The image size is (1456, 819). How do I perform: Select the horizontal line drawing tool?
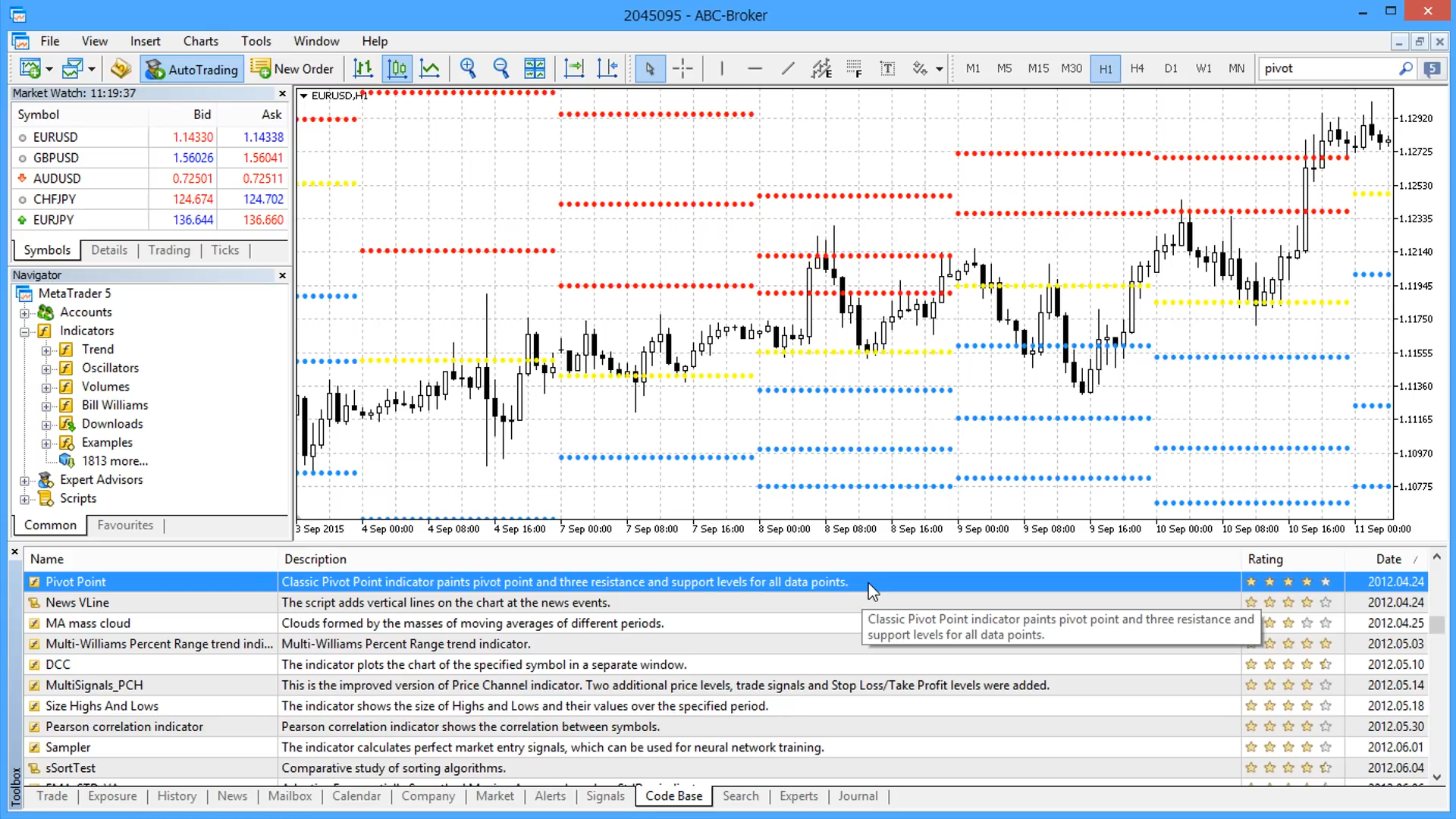point(755,69)
